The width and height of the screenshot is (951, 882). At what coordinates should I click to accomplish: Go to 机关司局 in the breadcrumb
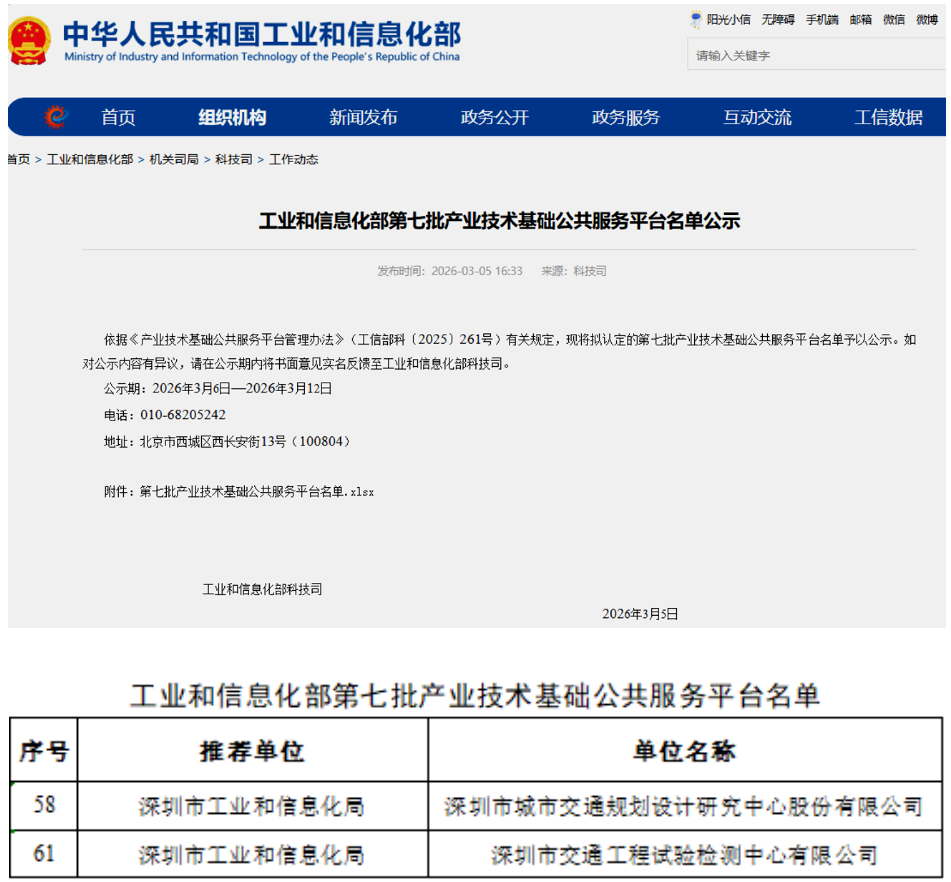(x=174, y=160)
